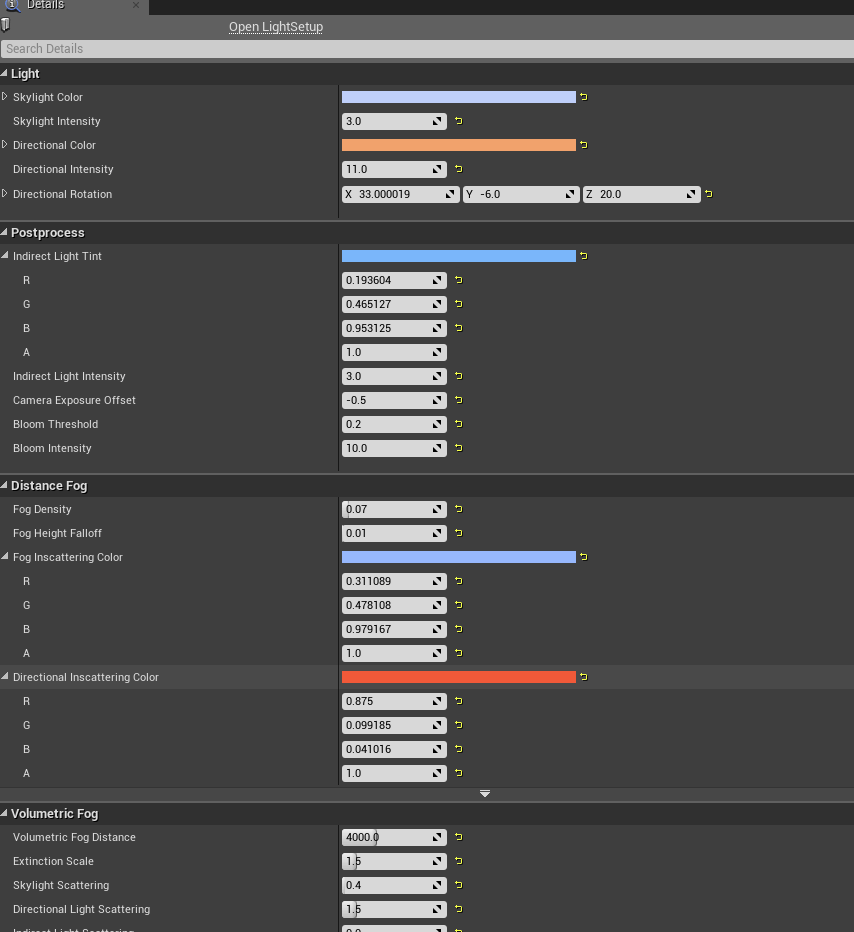Click spinner arrow in Directional Rotation Z field
The image size is (854, 932).
[x=691, y=194]
